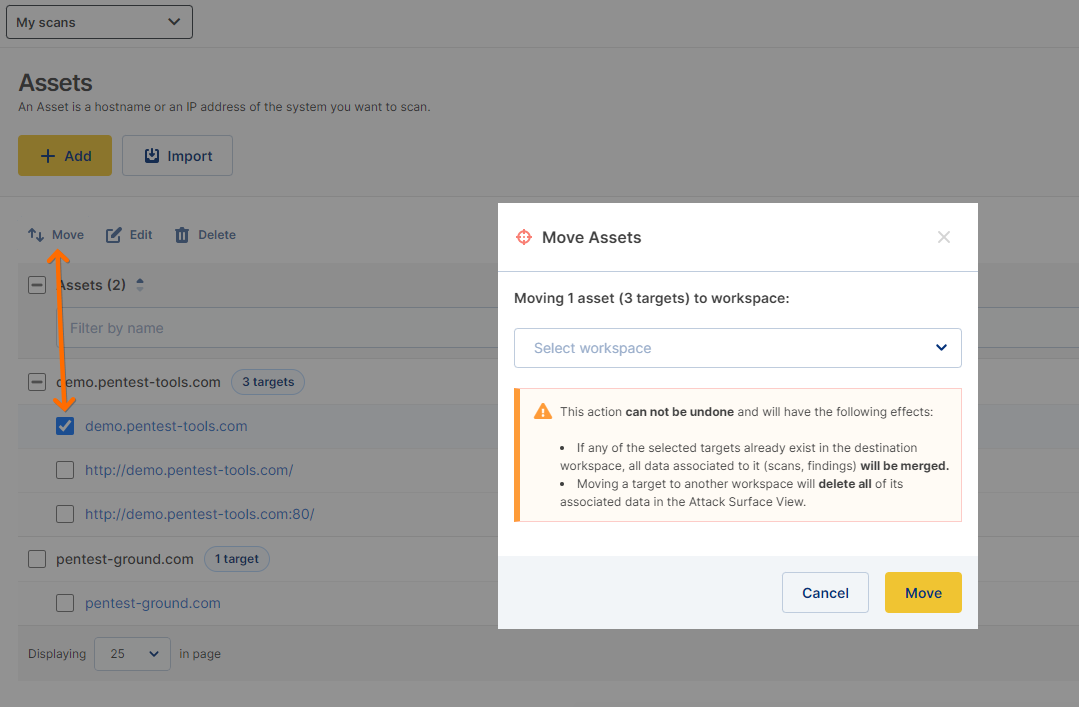Viewport: 1079px width, 707px height.
Task: Click the Import download icon
Action: [151, 156]
